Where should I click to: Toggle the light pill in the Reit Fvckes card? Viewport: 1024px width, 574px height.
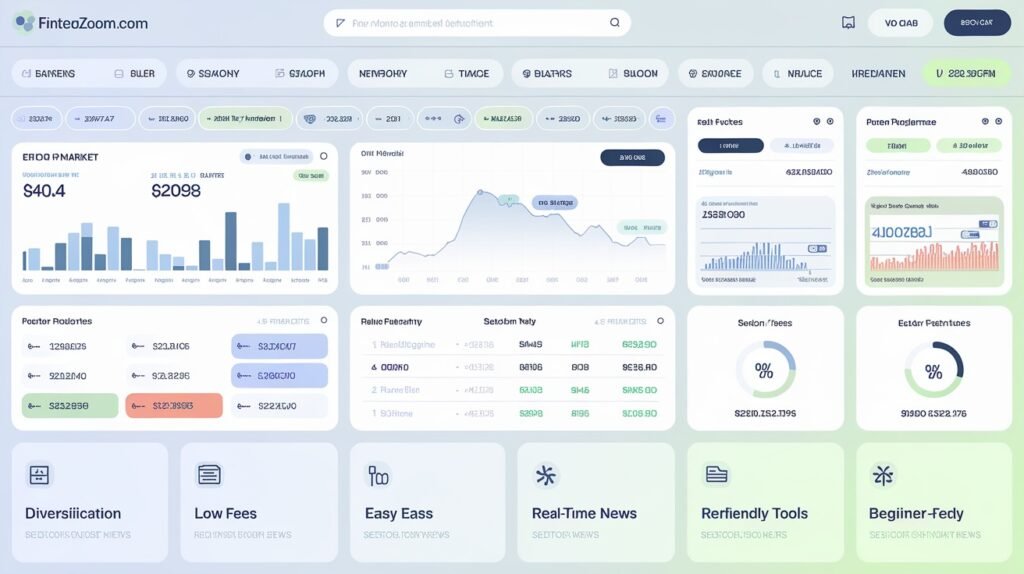[x=802, y=146]
